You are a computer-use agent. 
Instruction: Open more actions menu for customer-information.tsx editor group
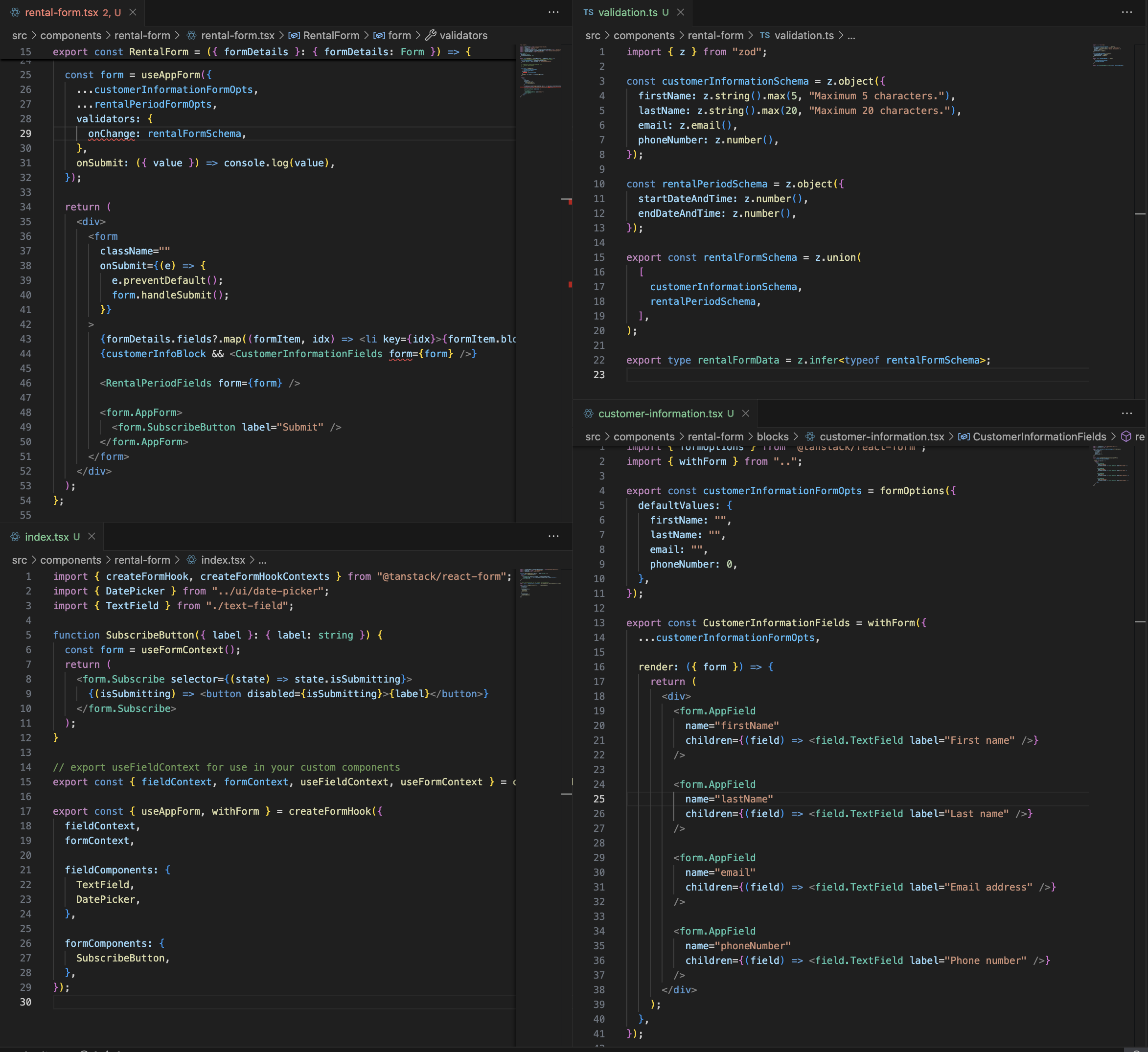(x=1127, y=414)
